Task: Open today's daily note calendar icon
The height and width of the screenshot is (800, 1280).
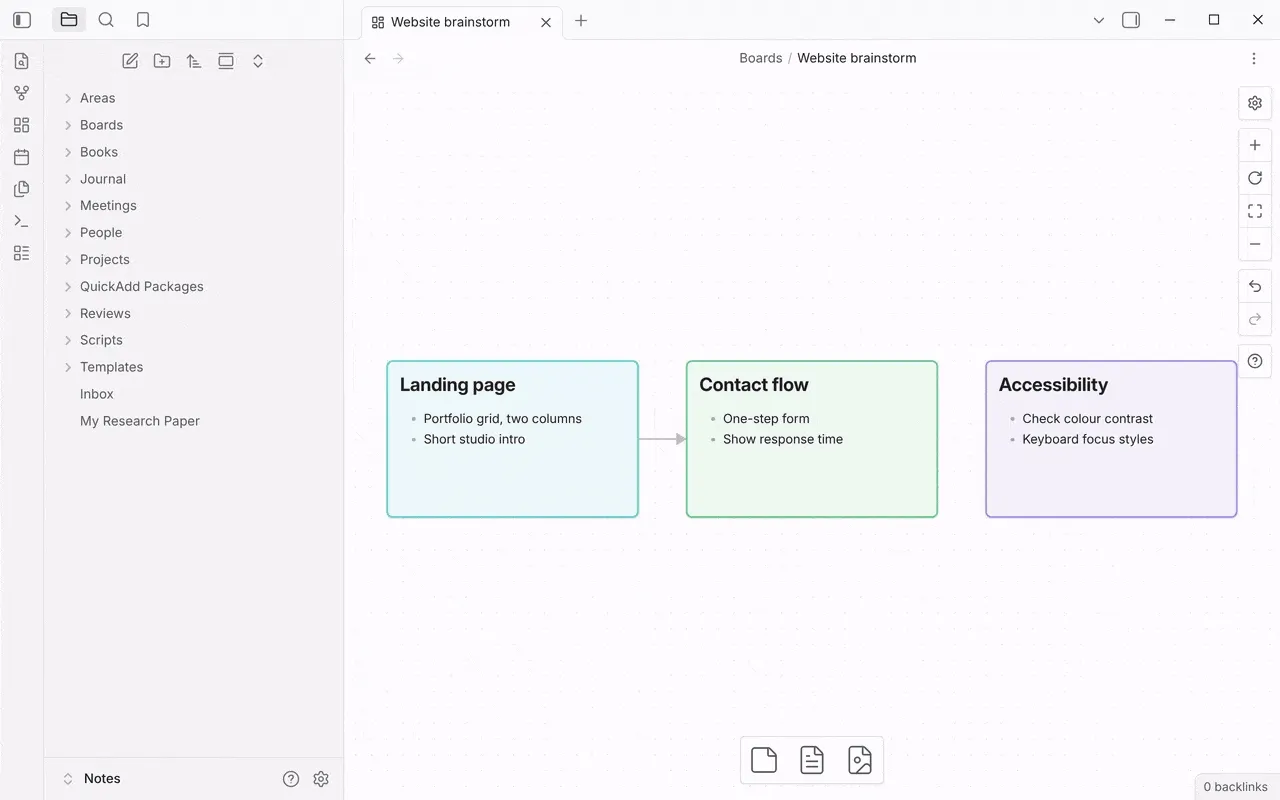Action: [x=22, y=157]
